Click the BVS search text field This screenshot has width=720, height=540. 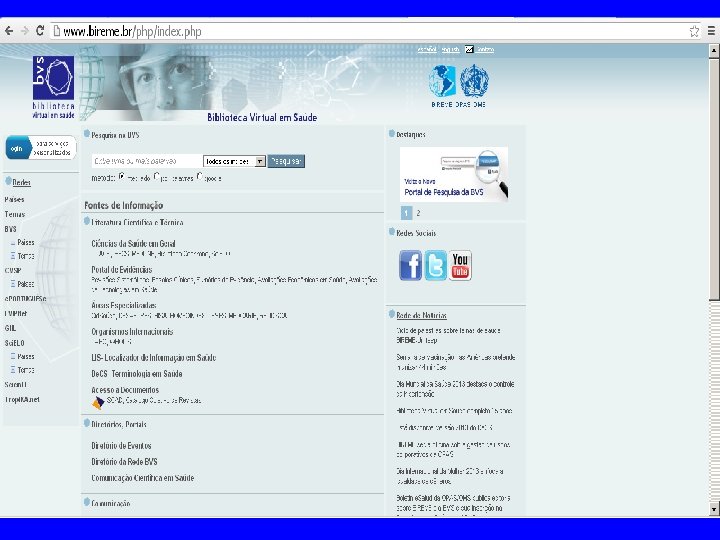146,161
